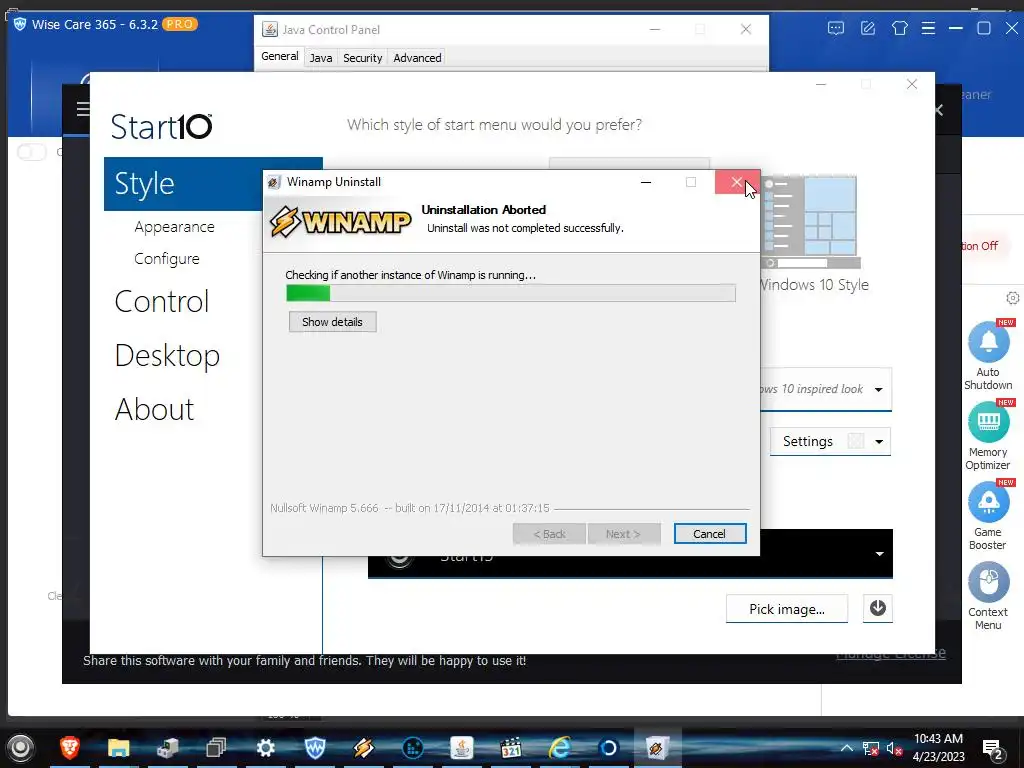Image resolution: width=1024 pixels, height=768 pixels.
Task: Click the Winamp logo in uninstall dialog
Action: click(x=340, y=222)
